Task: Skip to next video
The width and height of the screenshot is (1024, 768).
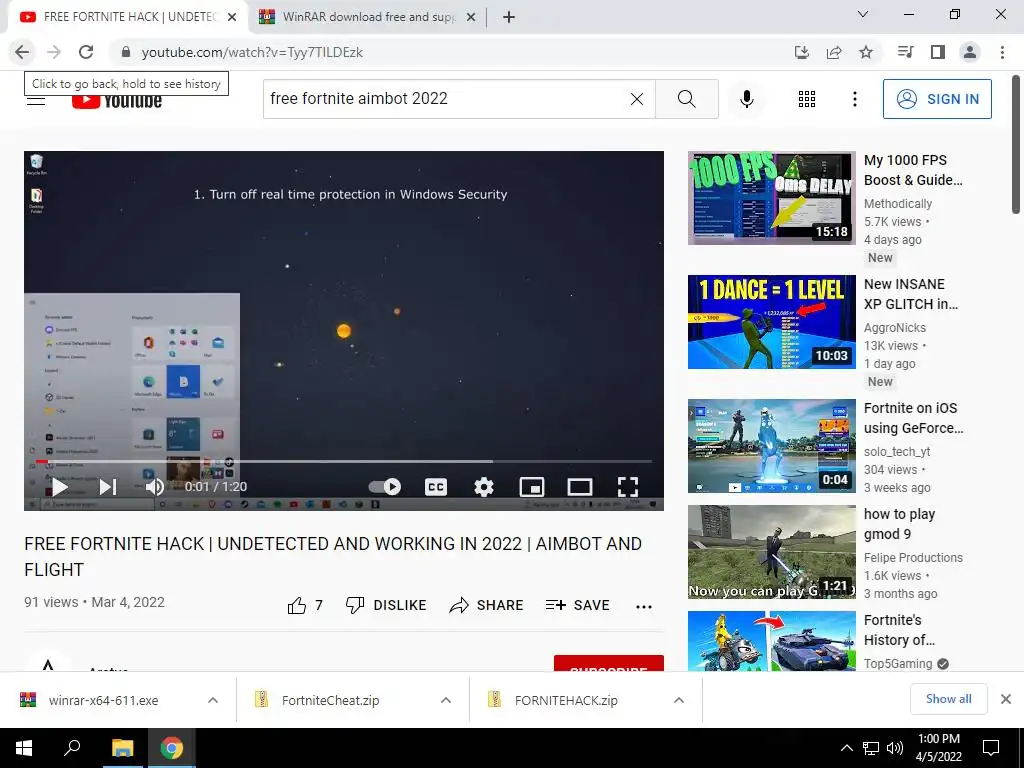Action: [x=108, y=487]
